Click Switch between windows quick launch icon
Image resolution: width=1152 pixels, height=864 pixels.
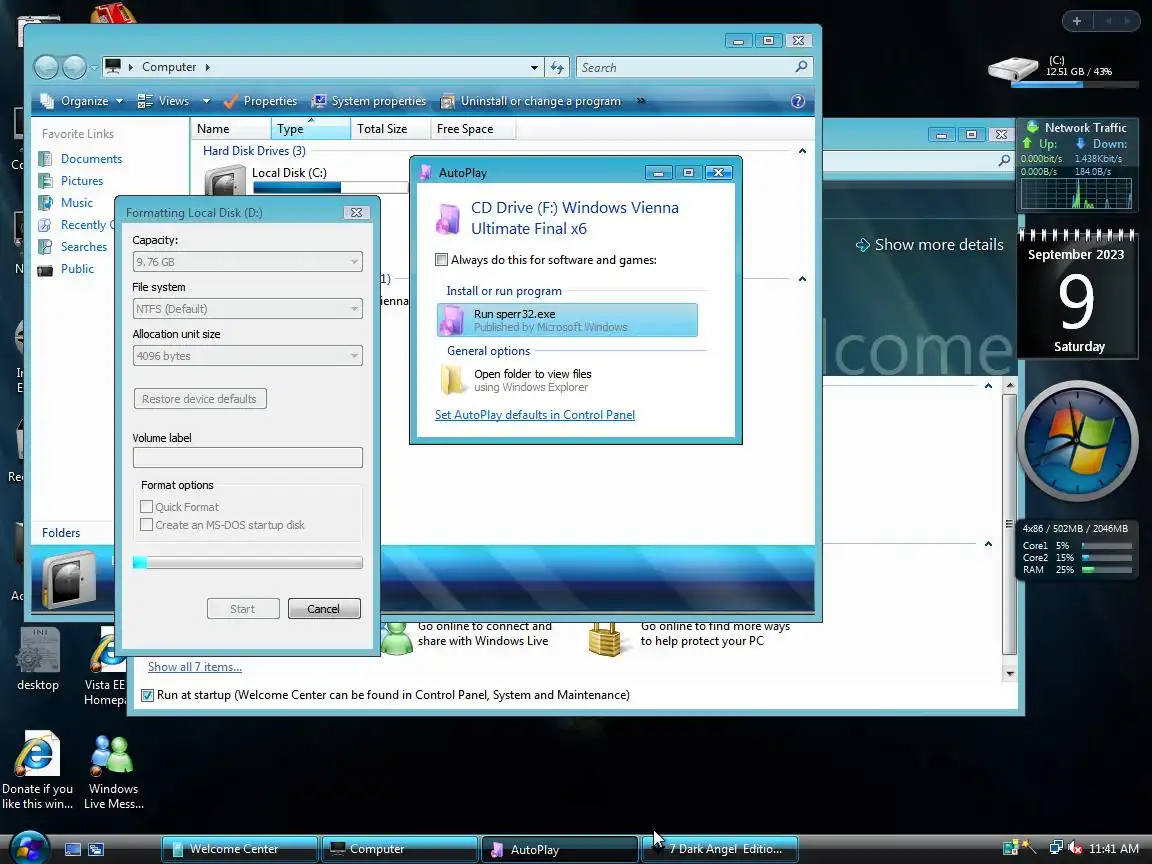(x=96, y=849)
